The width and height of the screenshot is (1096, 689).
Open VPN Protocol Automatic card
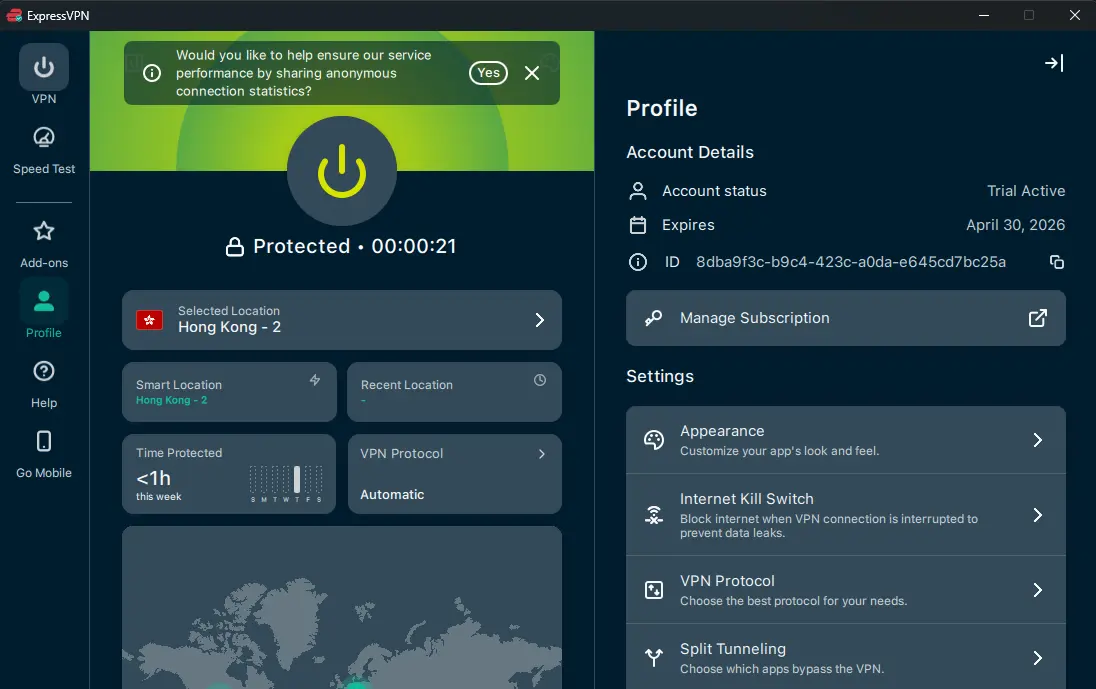click(454, 474)
